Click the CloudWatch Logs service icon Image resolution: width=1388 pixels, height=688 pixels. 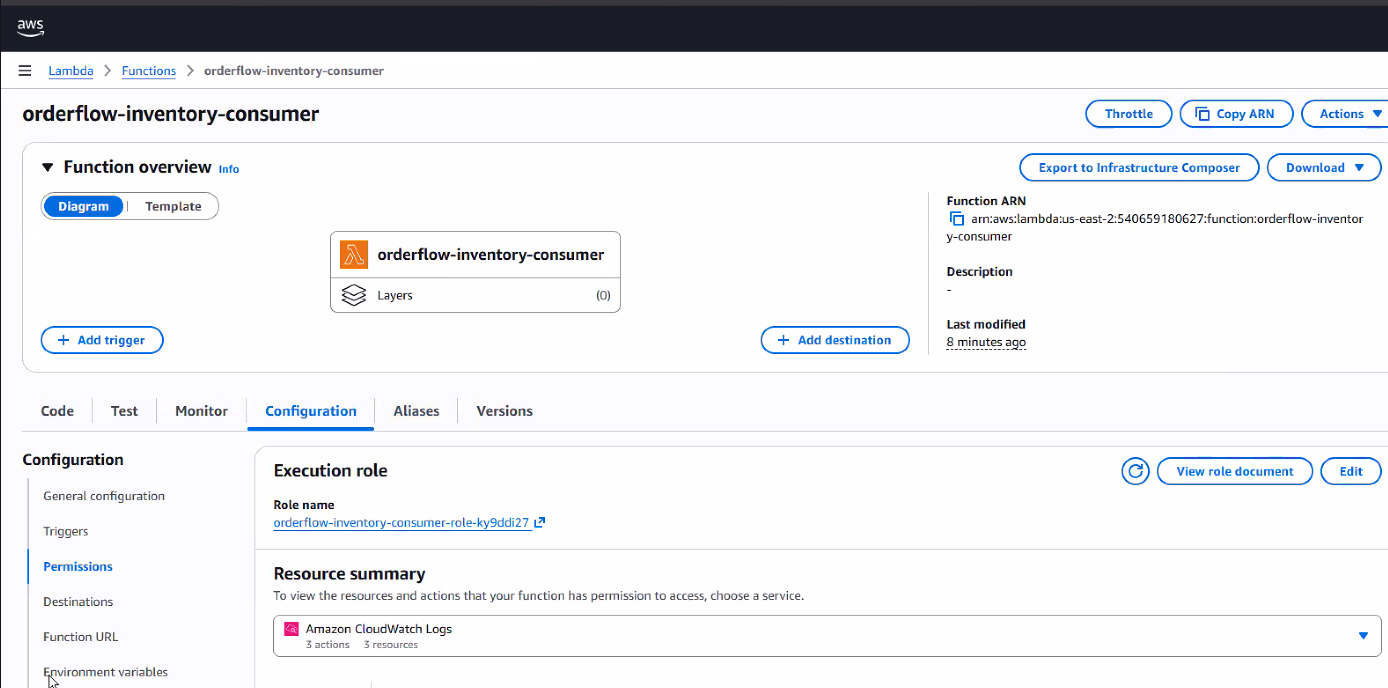291,629
